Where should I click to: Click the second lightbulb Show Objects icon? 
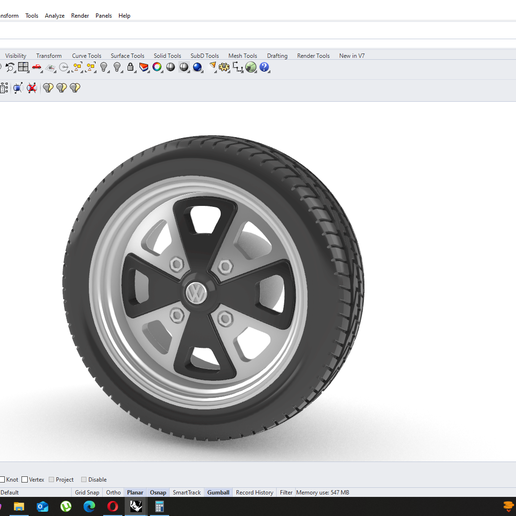coord(117,67)
